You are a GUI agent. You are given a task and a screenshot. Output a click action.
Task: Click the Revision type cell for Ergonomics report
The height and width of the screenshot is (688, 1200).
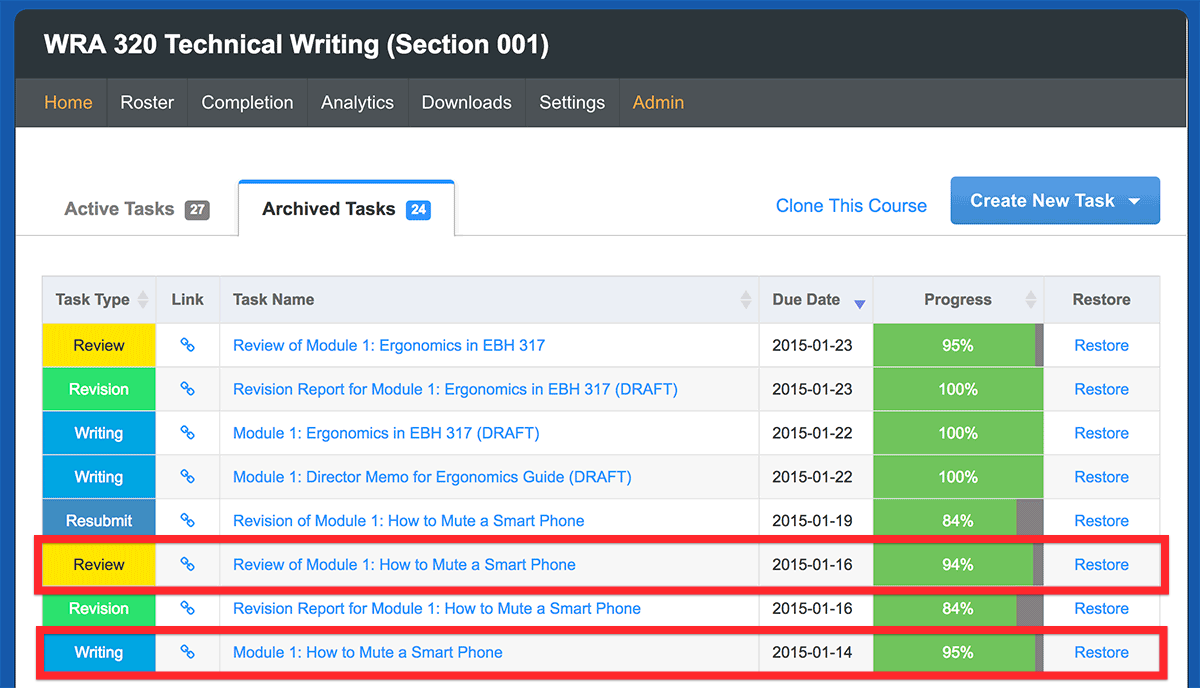[99, 389]
